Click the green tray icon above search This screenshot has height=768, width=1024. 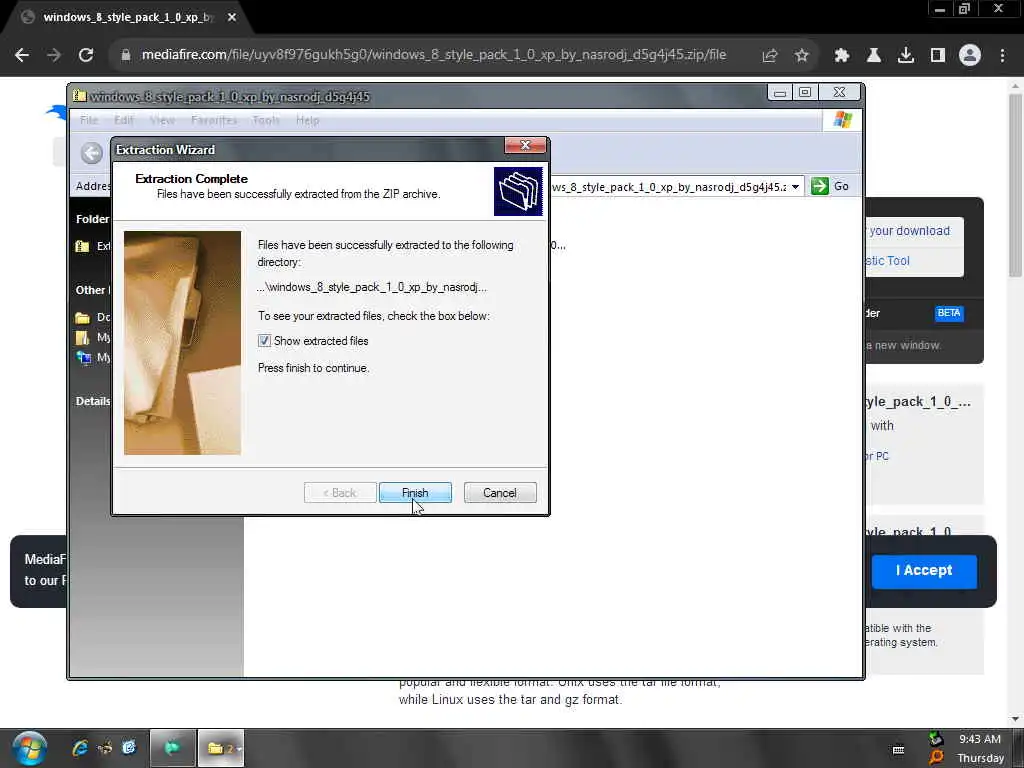coord(936,739)
